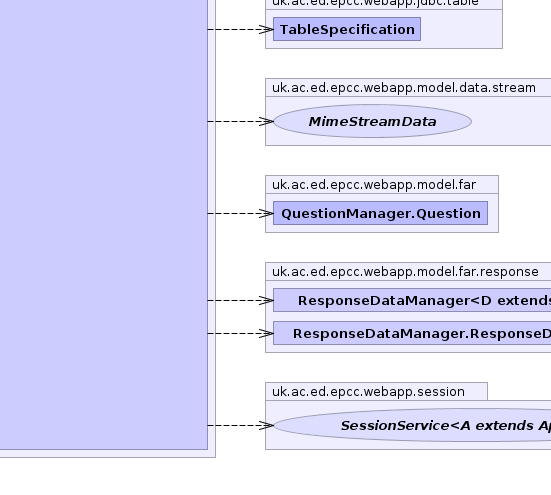
Task: Click the empty body of the model.data.stream package box
Action: [x=511, y=121]
